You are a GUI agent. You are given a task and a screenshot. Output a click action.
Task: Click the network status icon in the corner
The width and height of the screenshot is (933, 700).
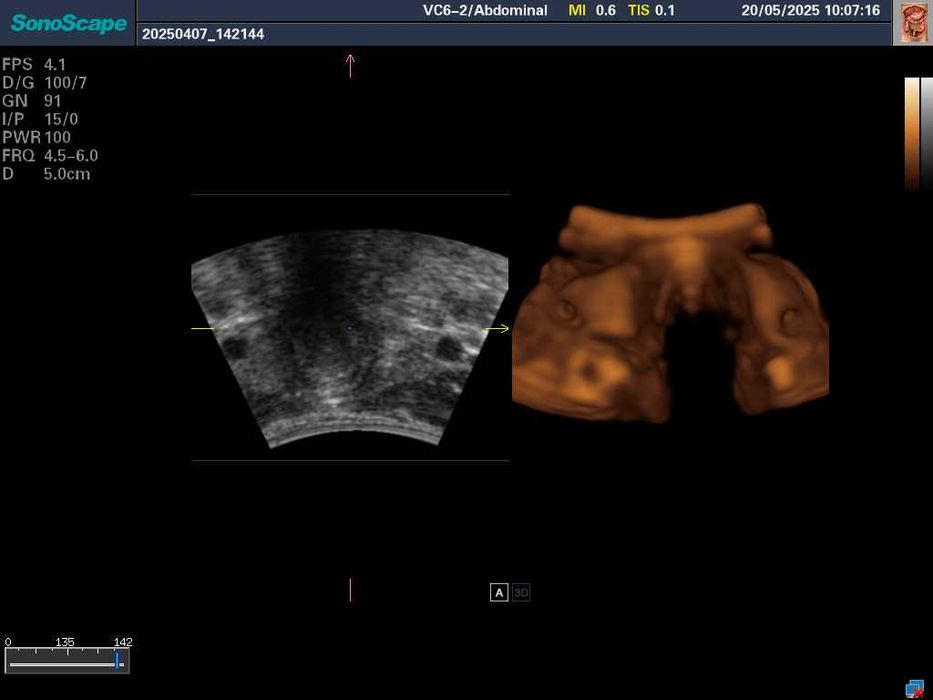(x=916, y=689)
